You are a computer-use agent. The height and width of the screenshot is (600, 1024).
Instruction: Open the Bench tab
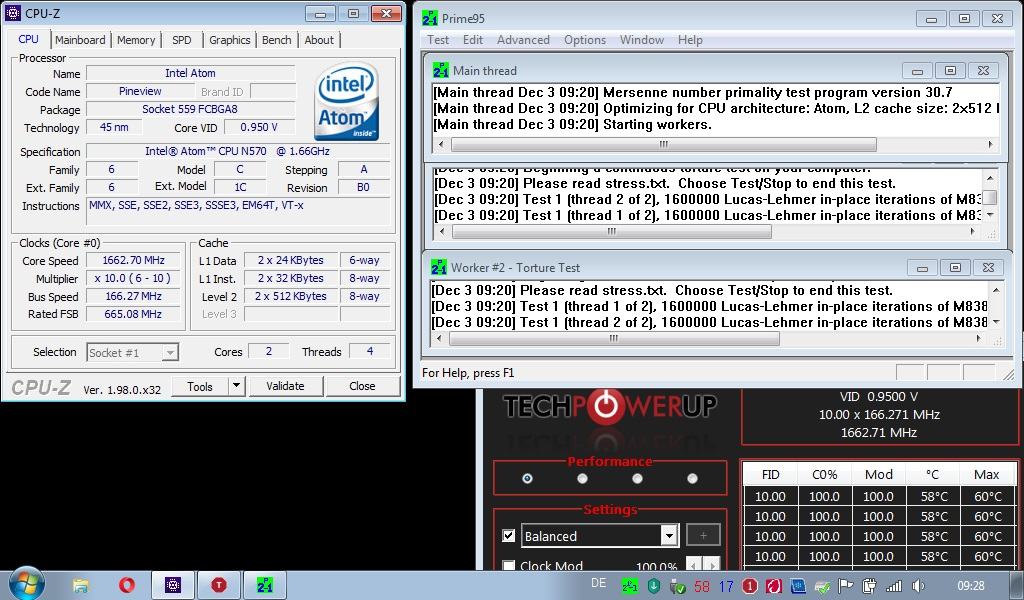(276, 40)
